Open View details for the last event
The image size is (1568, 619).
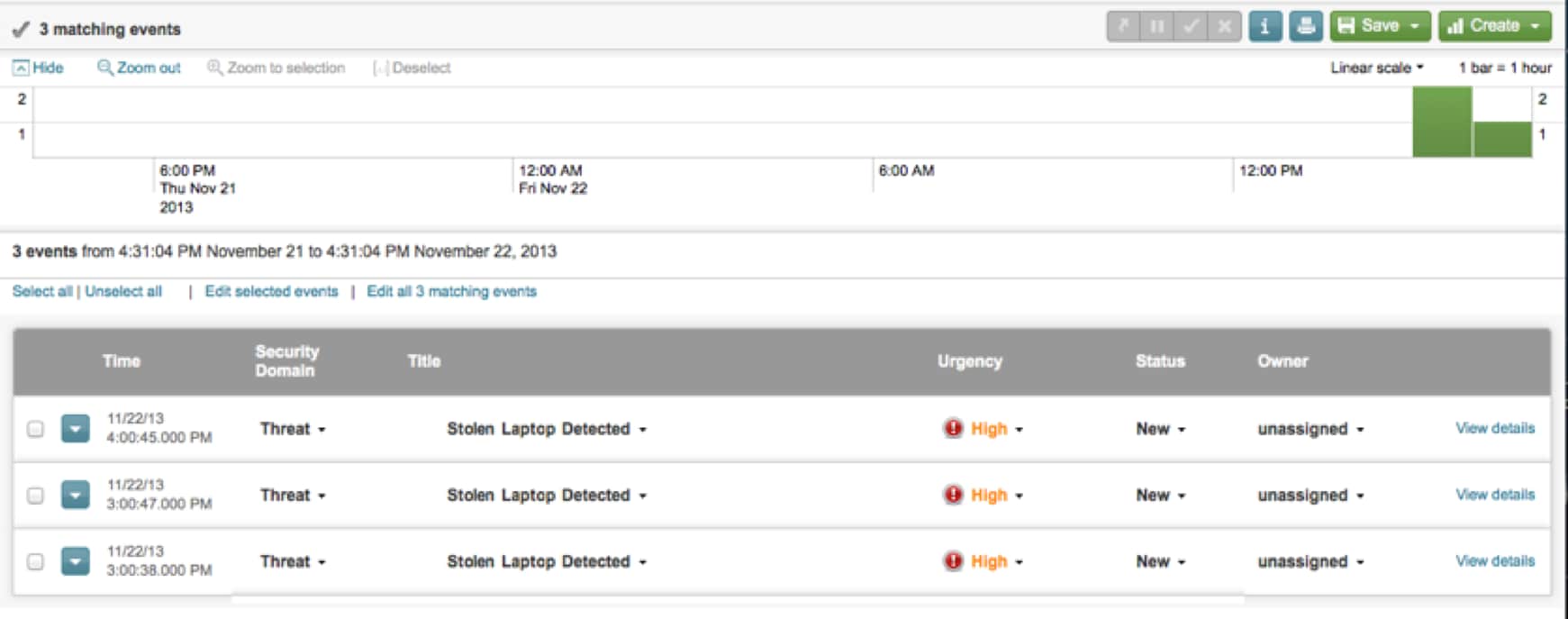[x=1495, y=560]
